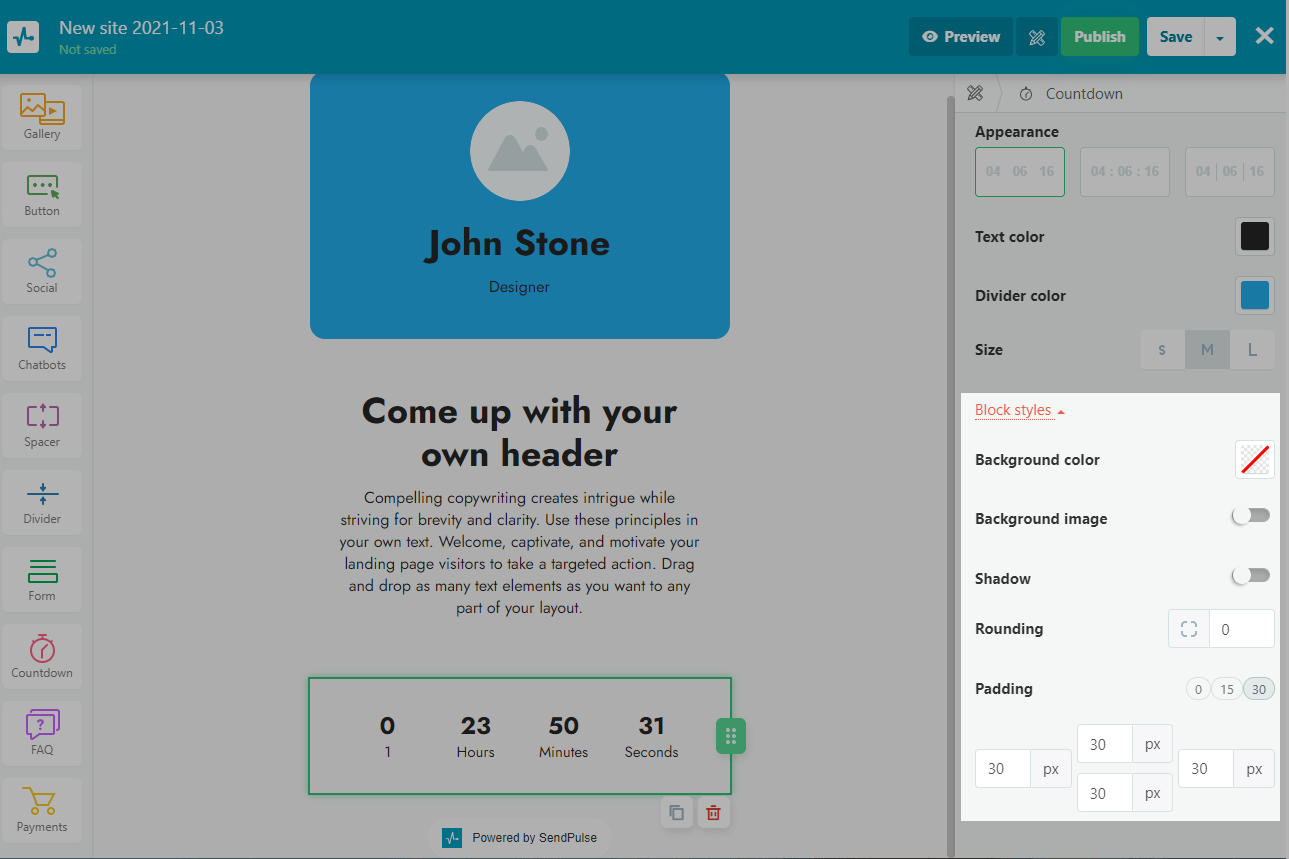
Task: Turn on the Shadow toggle
Action: pos(1251,576)
